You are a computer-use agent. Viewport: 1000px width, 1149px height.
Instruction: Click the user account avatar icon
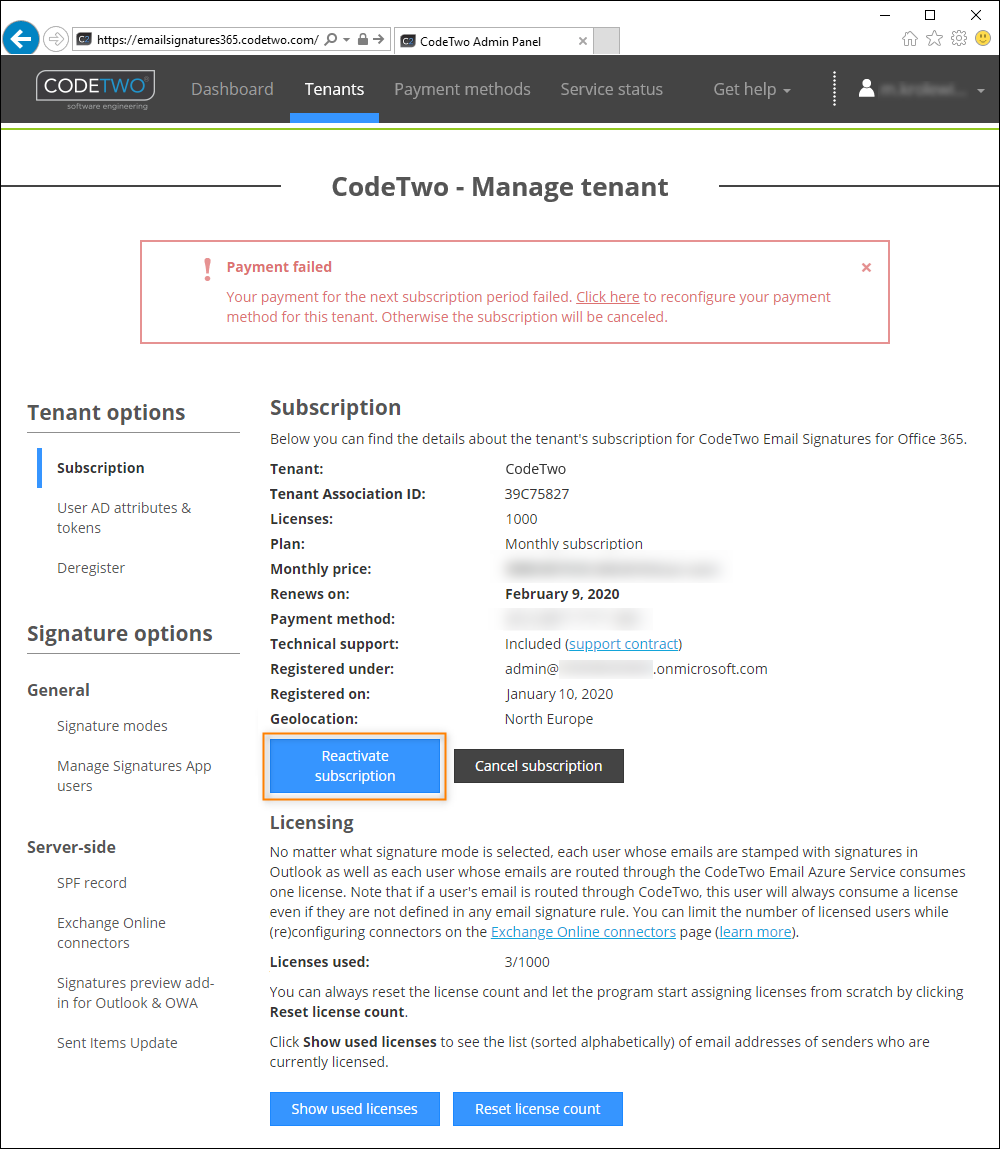pyautogui.click(x=867, y=89)
